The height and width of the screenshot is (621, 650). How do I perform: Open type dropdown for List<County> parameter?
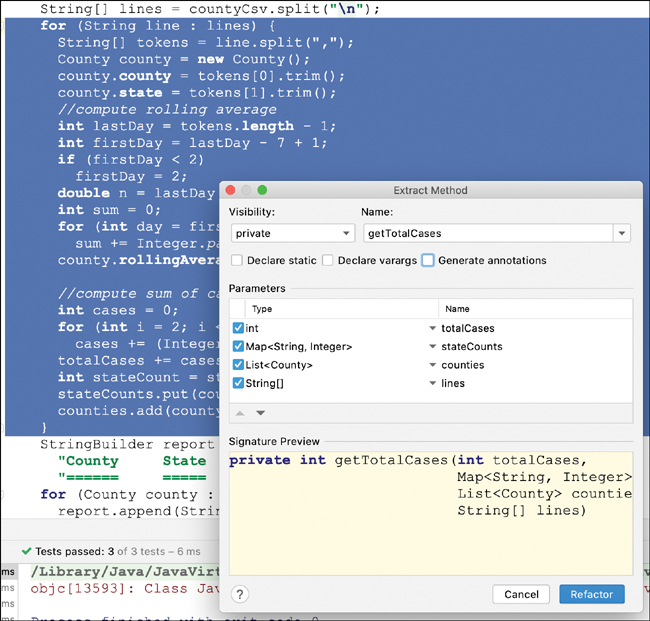tap(432, 365)
